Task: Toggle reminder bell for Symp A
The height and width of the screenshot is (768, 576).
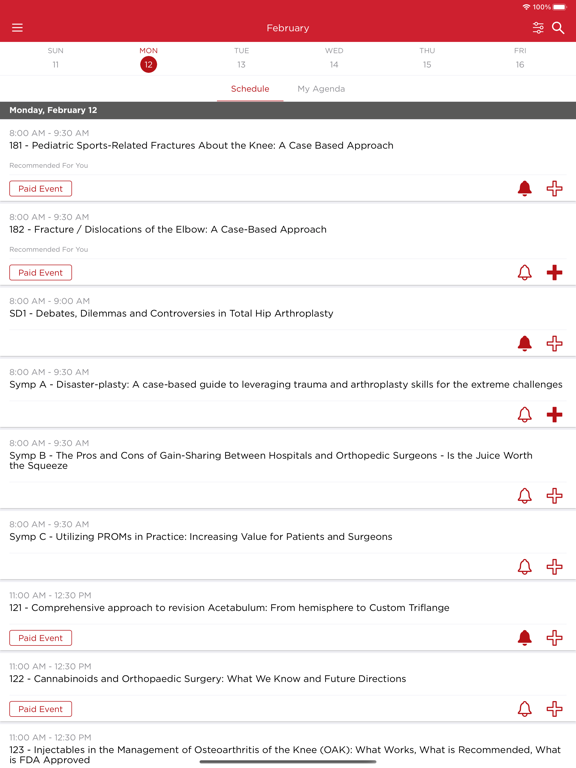Action: click(525, 414)
